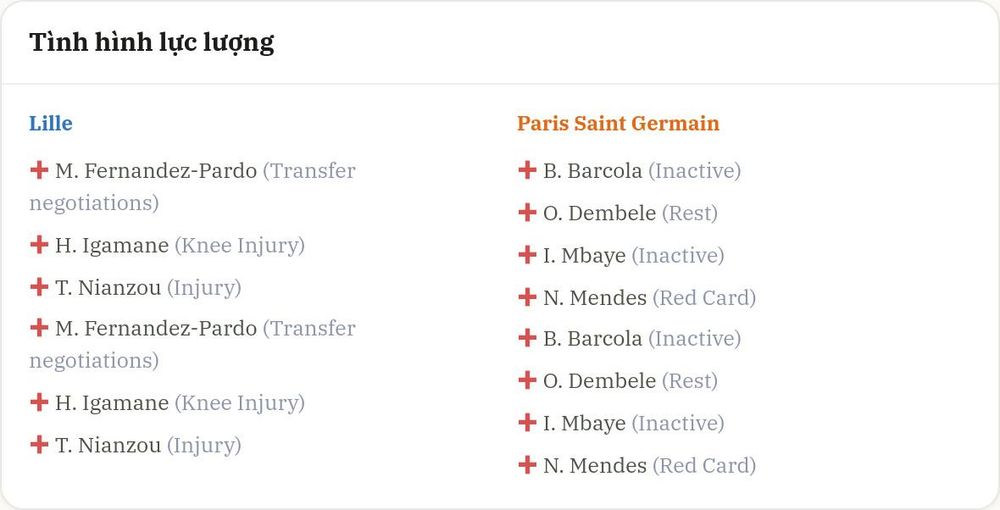Click the red cross beside first H. Igamane entry
Image resolution: width=1000 pixels, height=510 pixels.
tap(40, 245)
